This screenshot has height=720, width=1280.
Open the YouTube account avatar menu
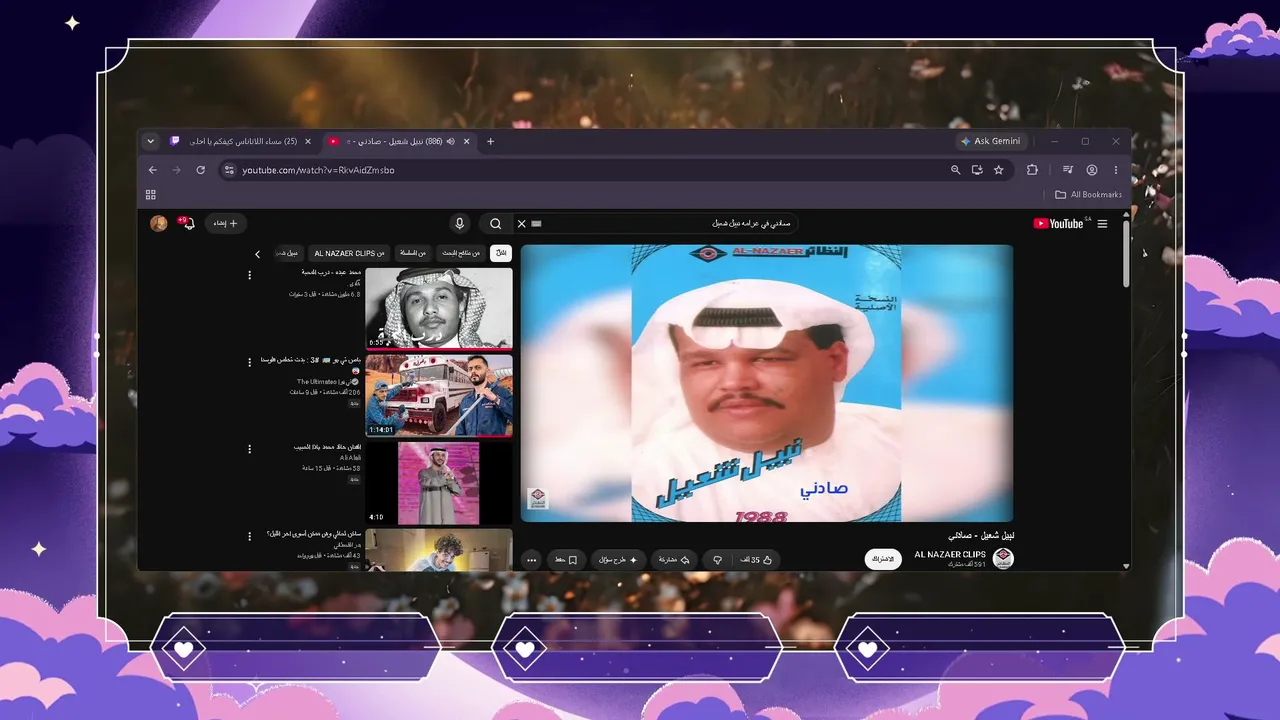tap(158, 223)
